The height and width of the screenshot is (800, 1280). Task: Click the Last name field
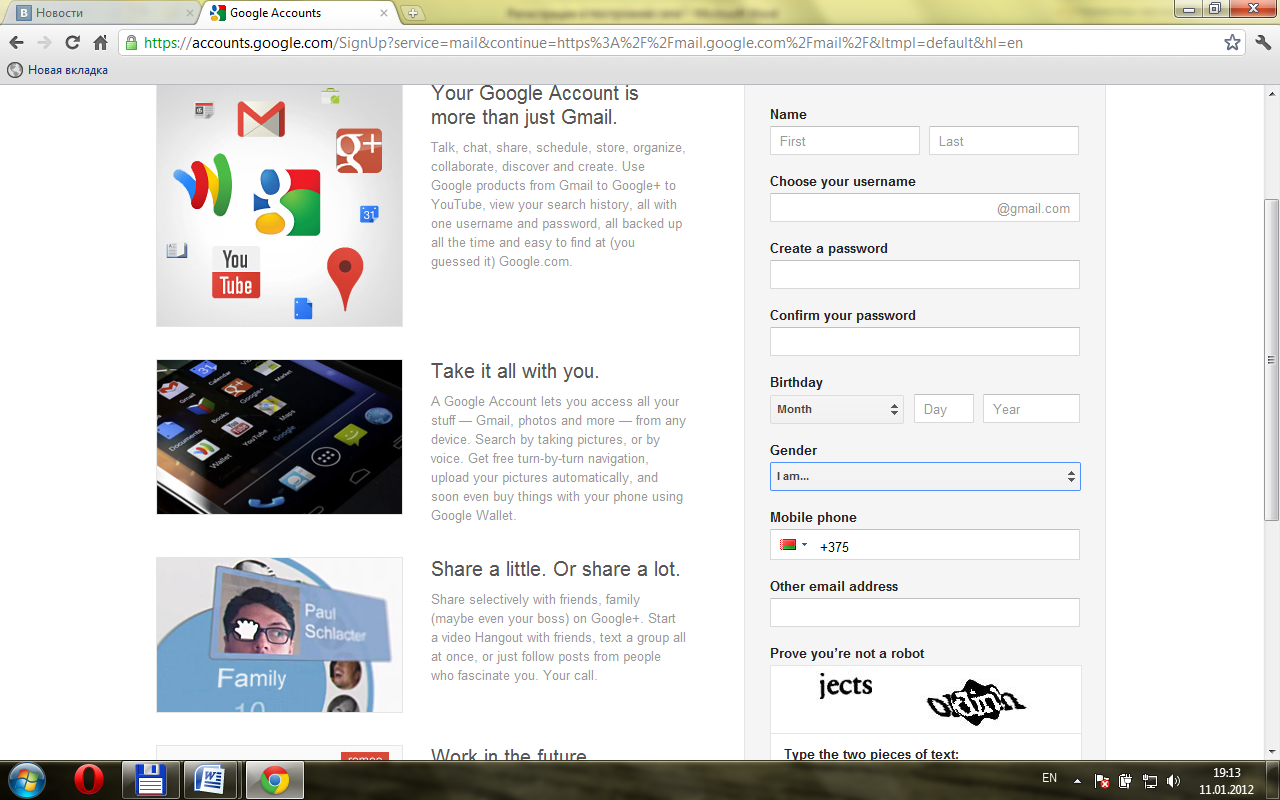coord(1004,141)
